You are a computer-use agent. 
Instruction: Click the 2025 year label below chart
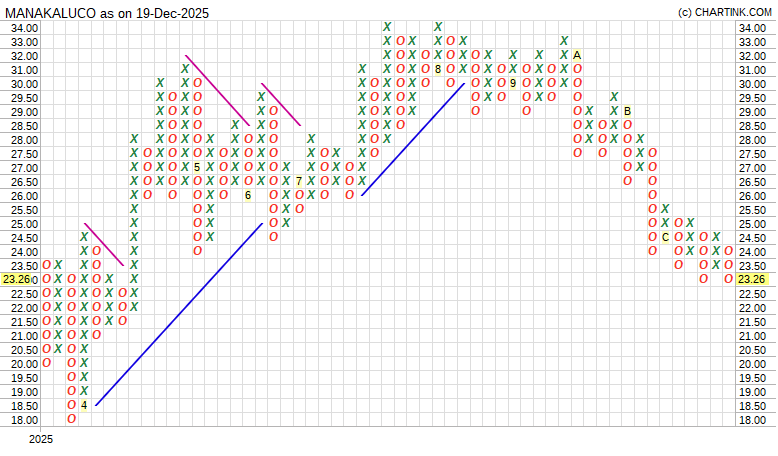coord(40,439)
